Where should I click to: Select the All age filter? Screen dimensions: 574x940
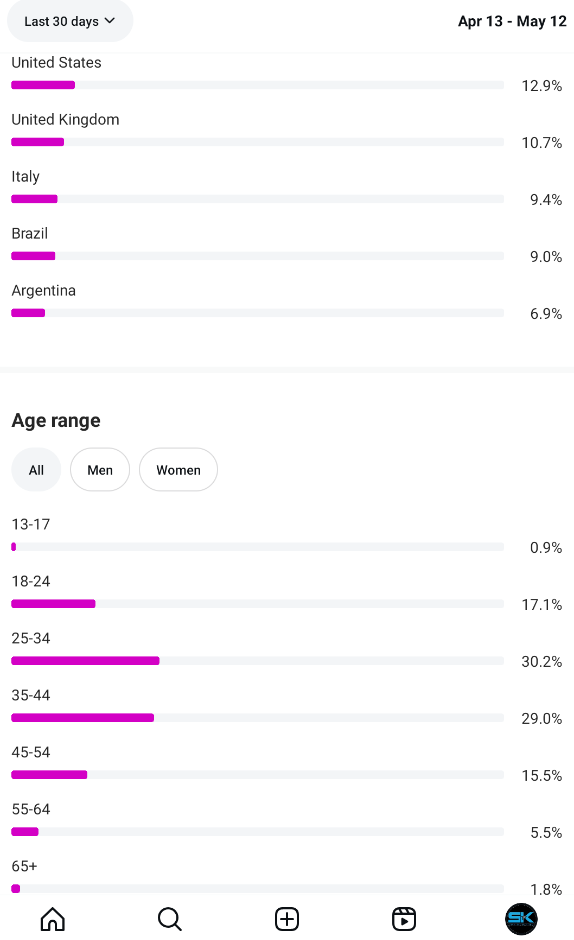(36, 470)
